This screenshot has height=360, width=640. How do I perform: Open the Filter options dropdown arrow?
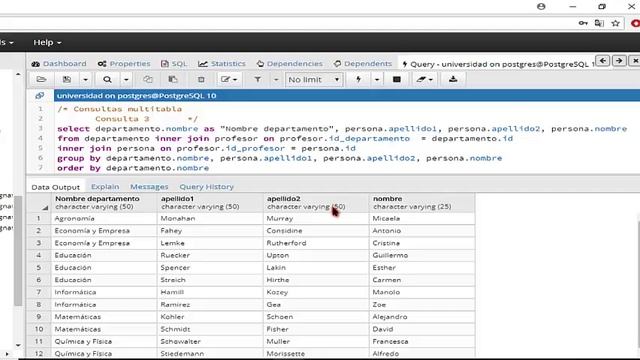276,80
